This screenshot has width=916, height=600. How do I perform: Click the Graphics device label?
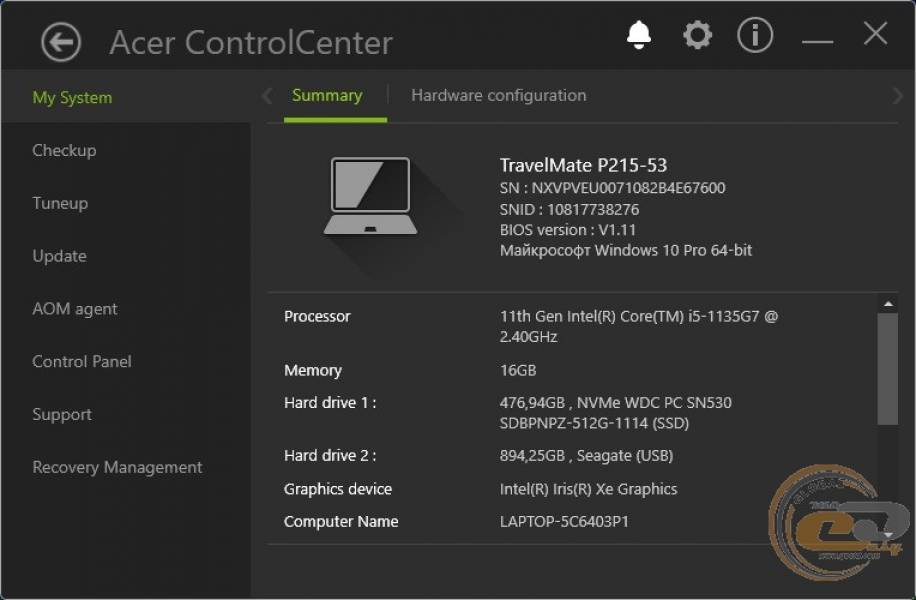pyautogui.click(x=338, y=489)
